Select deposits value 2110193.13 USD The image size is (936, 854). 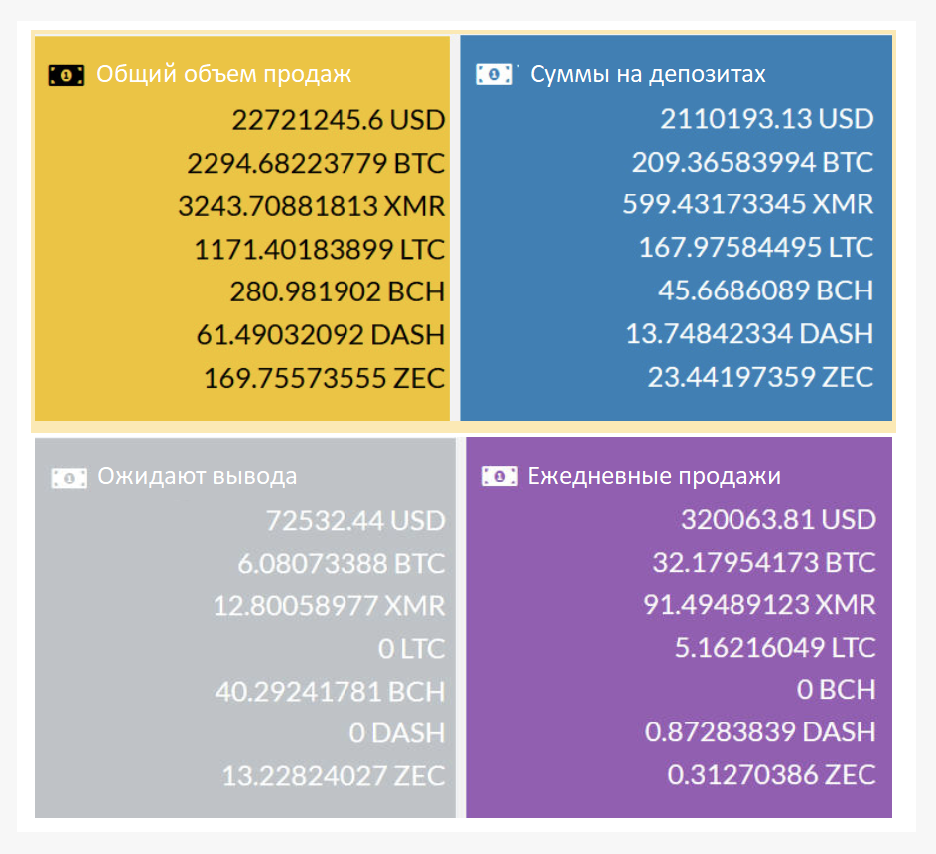pyautogui.click(x=766, y=119)
